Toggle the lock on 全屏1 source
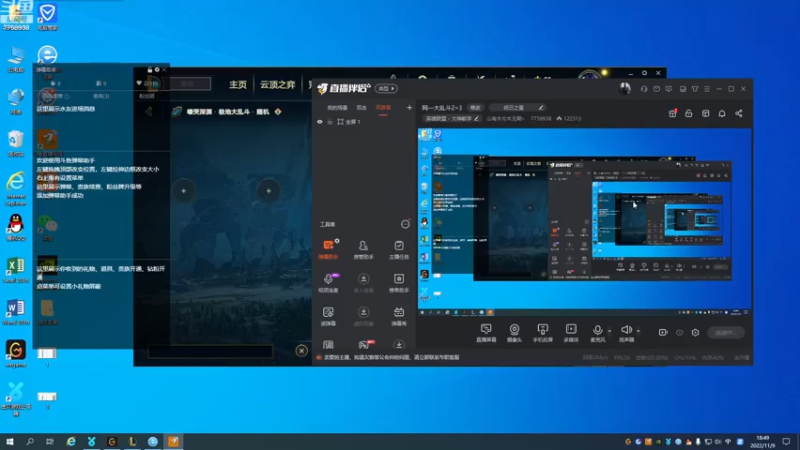Screen dimensions: 800x450 click(330, 122)
